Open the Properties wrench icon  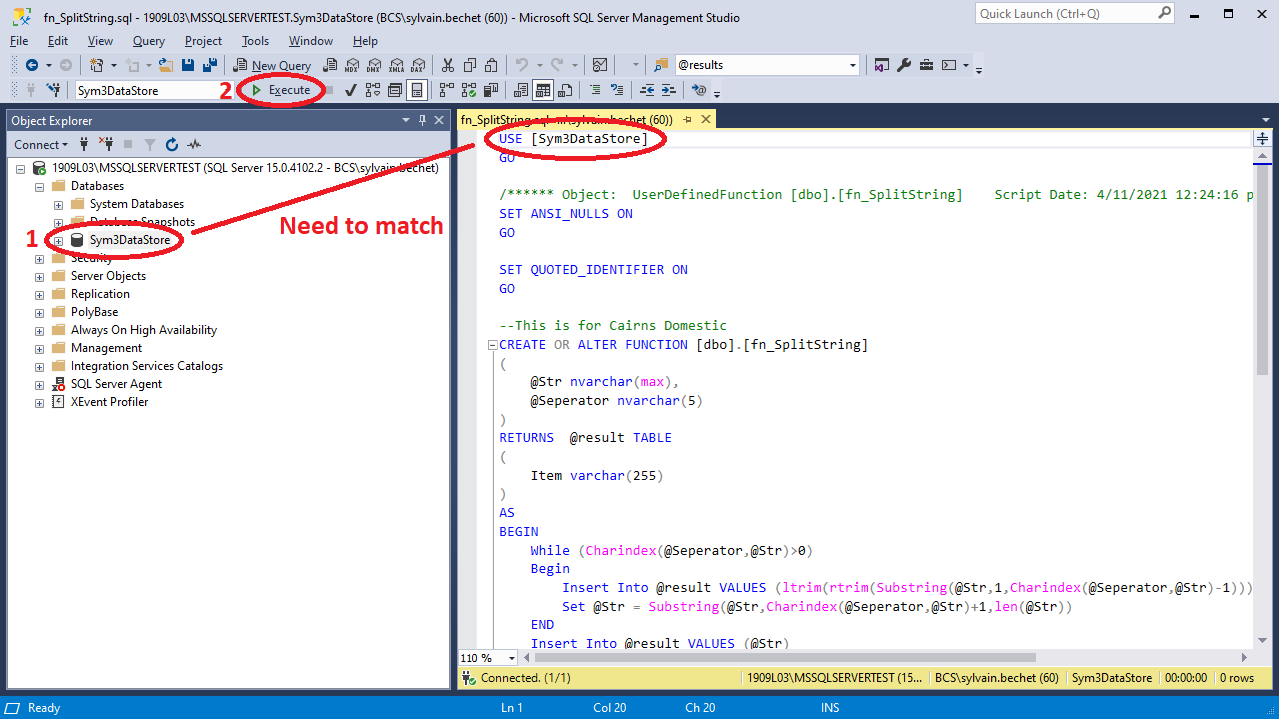(904, 65)
